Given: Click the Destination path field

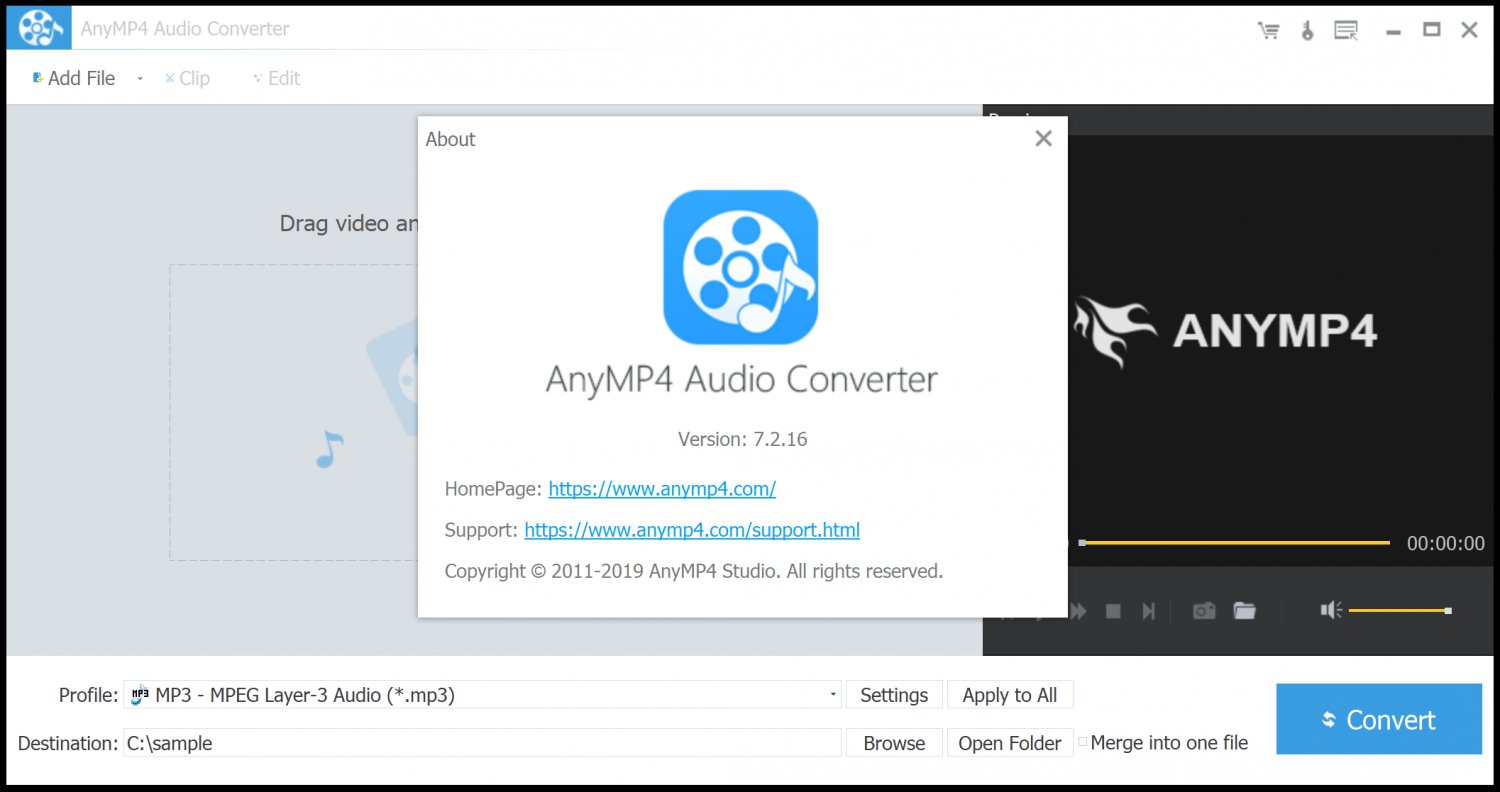Looking at the screenshot, I should tap(482, 743).
